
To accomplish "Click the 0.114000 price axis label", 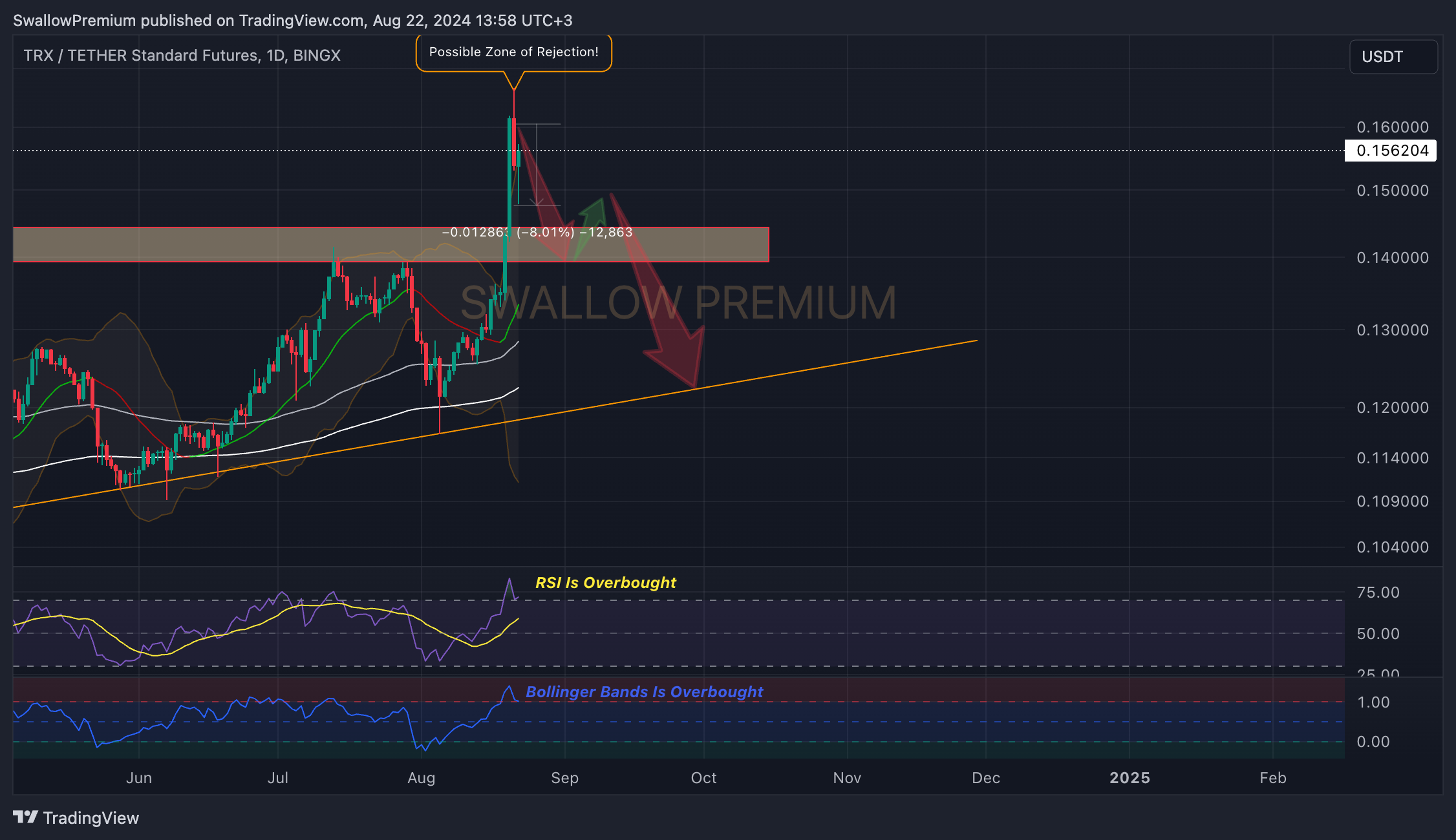I will 1392,458.
